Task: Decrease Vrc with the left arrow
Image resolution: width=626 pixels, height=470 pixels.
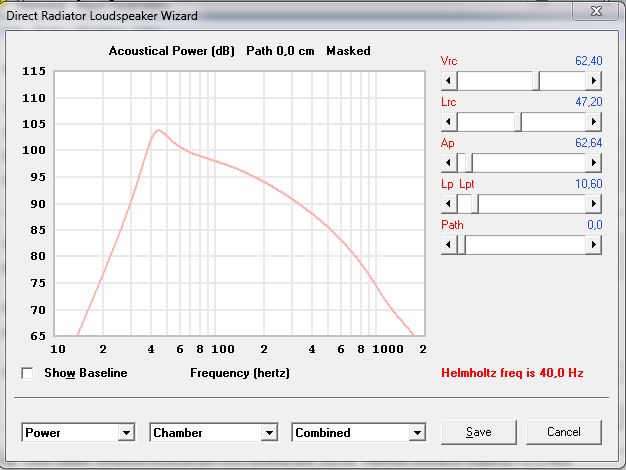Action: 449,81
